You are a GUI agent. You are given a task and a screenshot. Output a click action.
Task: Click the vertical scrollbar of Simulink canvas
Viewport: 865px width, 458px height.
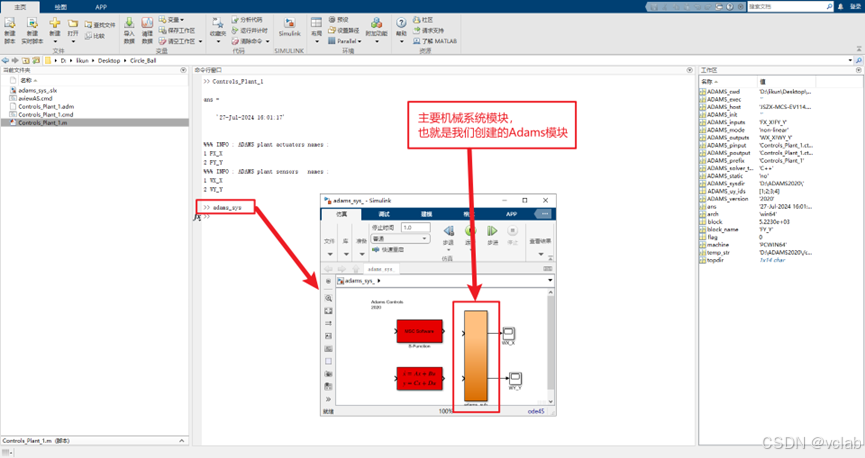[550, 347]
